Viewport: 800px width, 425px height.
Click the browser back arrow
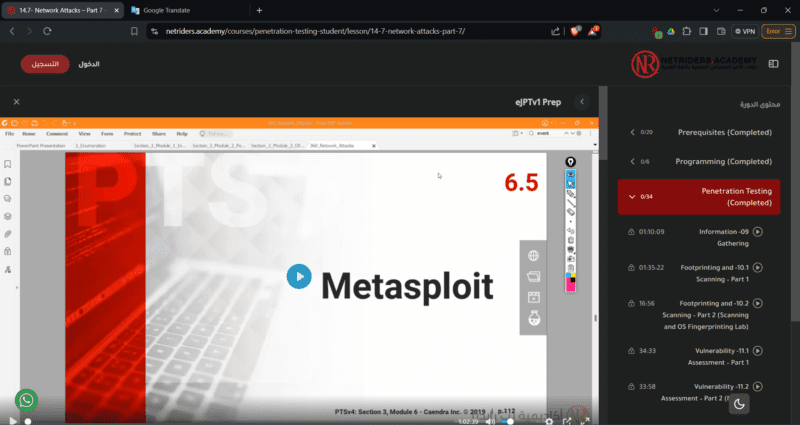[x=12, y=31]
